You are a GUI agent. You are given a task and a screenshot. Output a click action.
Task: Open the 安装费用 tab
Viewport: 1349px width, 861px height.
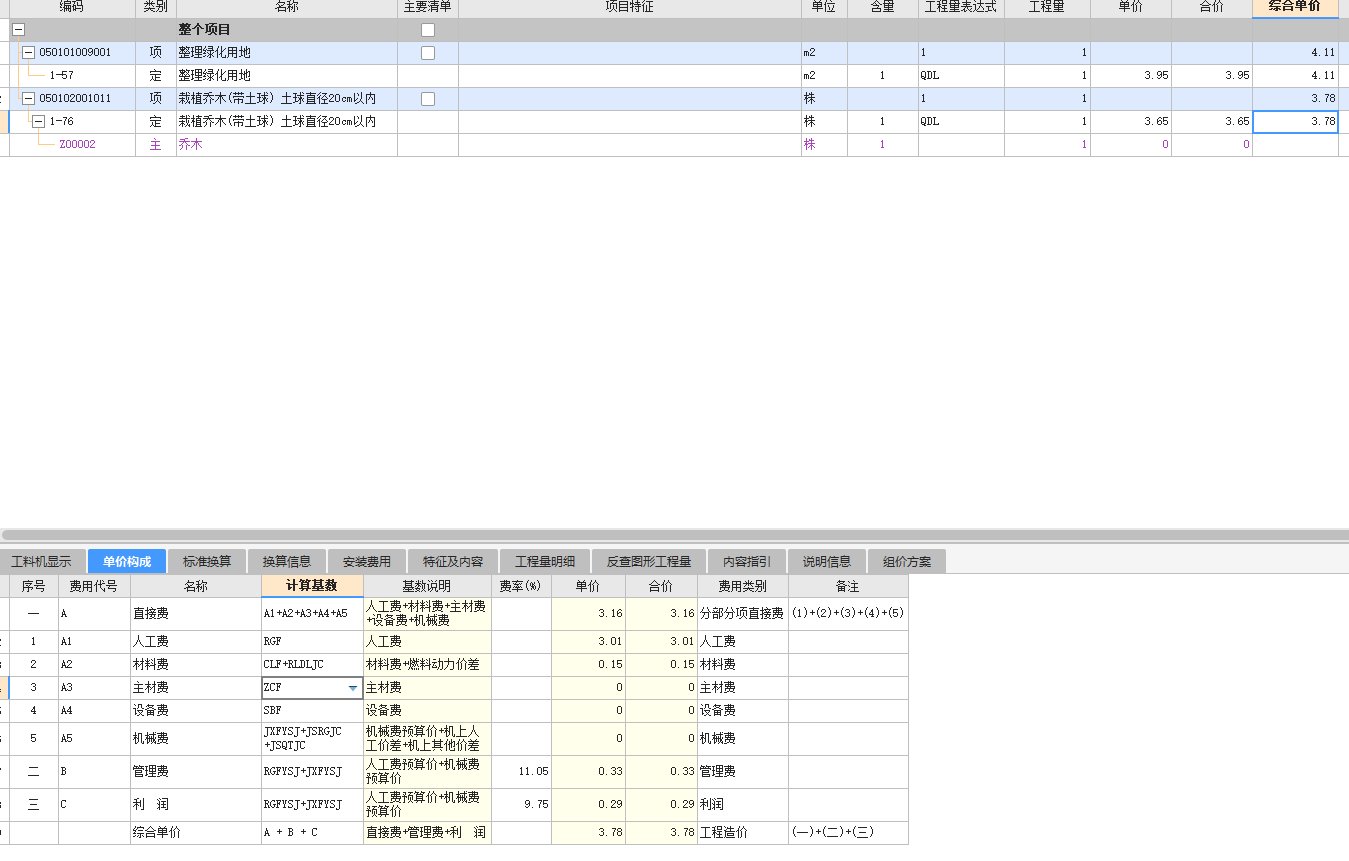tap(367, 562)
